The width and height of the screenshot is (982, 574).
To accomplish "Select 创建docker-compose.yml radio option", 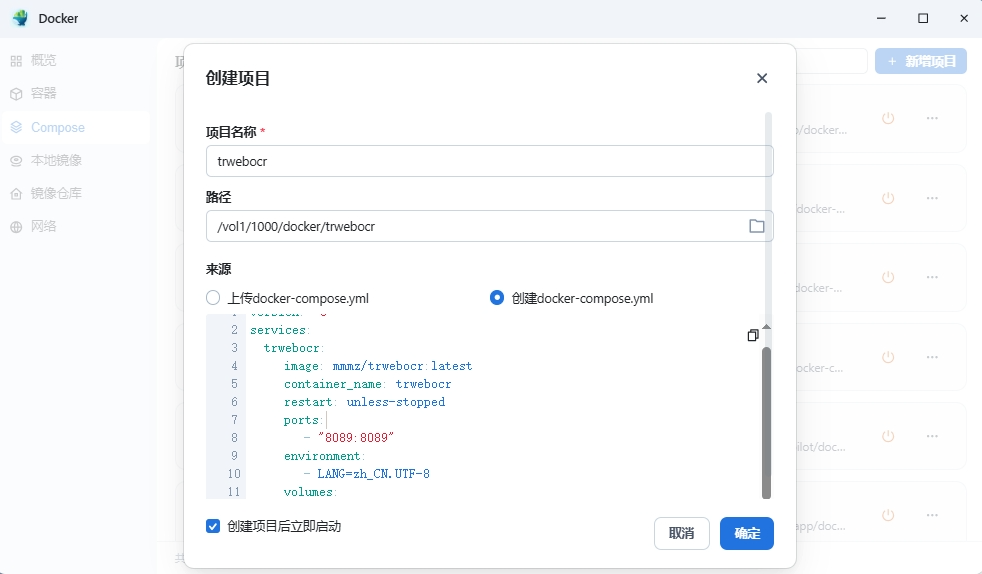I will tap(497, 297).
